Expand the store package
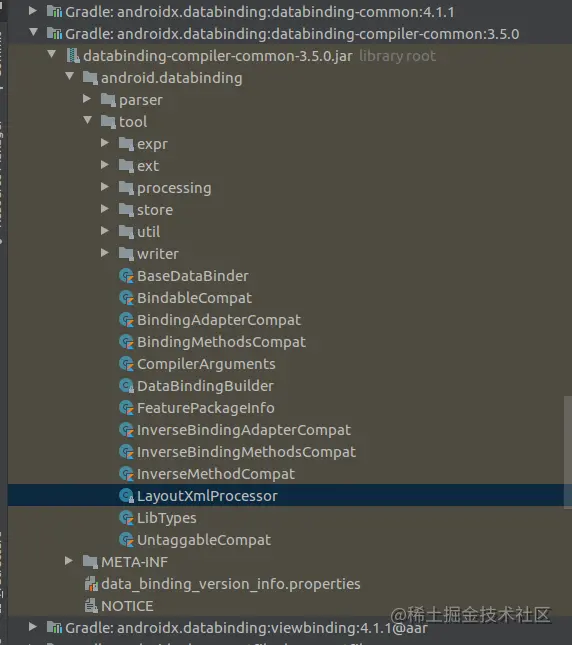Viewport: 572px width, 645px height. coord(105,209)
